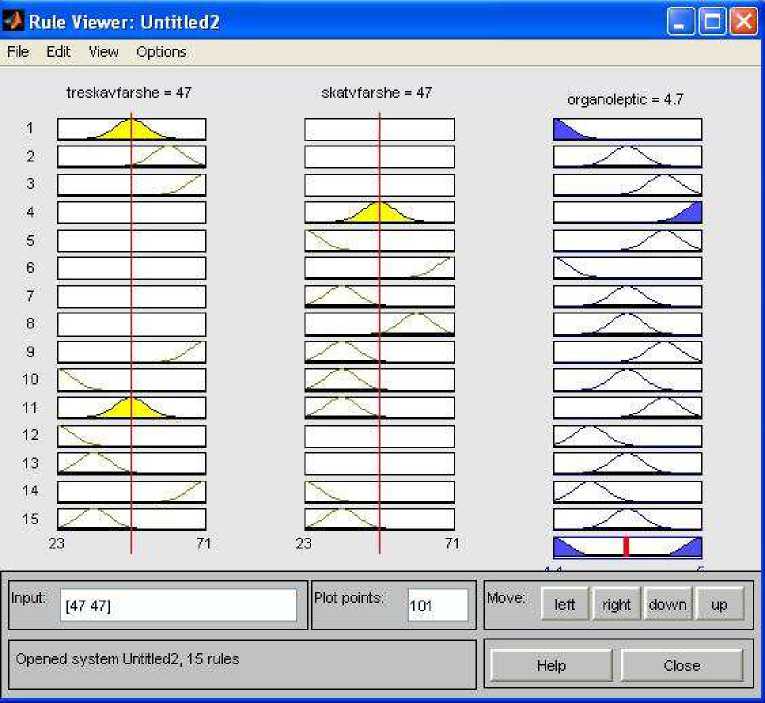The image size is (765, 703).
Task: Select rule number 15 label
Action: click(31, 519)
